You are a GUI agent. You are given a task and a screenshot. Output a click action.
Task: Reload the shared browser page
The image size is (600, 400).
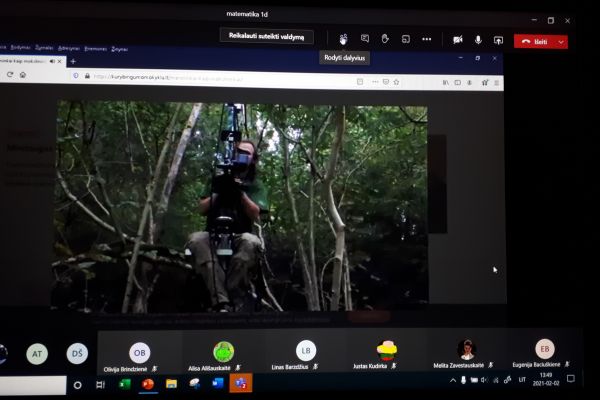tap(10, 74)
